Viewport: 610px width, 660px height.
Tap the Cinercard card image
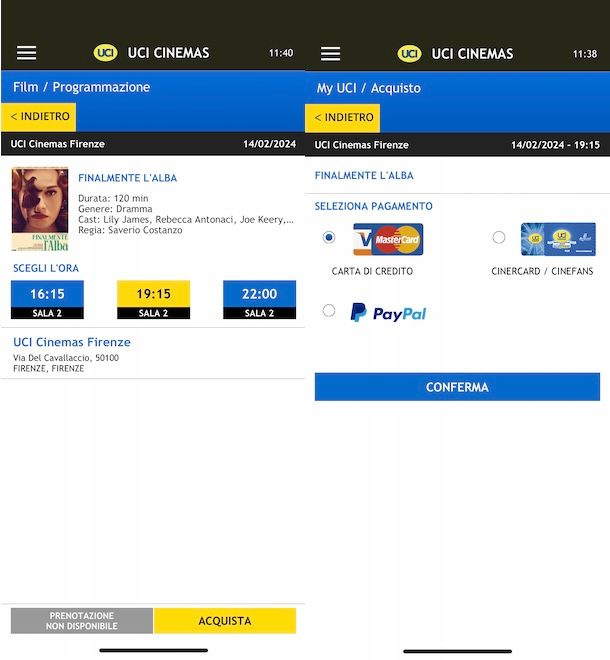558,239
